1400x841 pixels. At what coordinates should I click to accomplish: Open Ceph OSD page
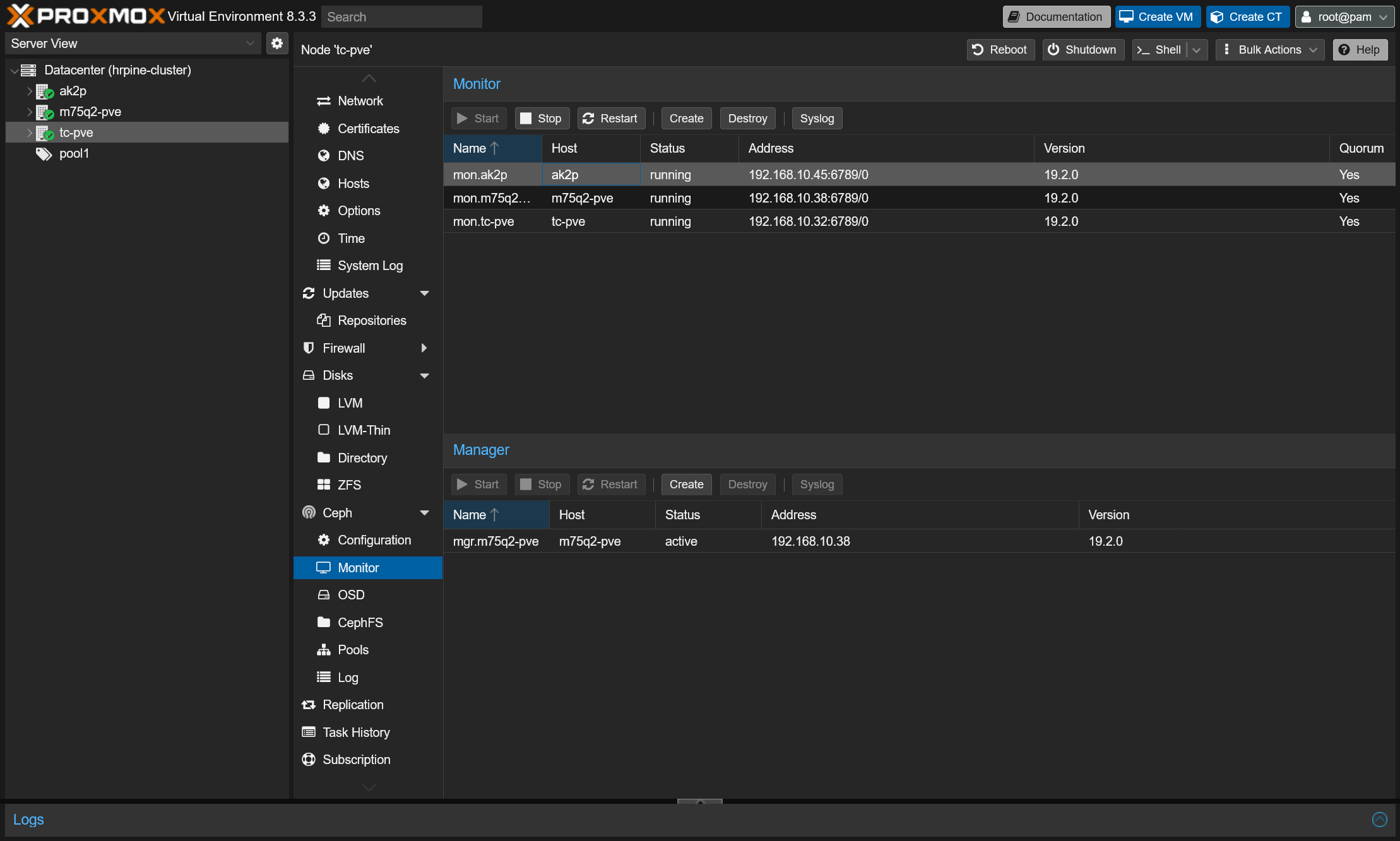[x=368, y=595]
